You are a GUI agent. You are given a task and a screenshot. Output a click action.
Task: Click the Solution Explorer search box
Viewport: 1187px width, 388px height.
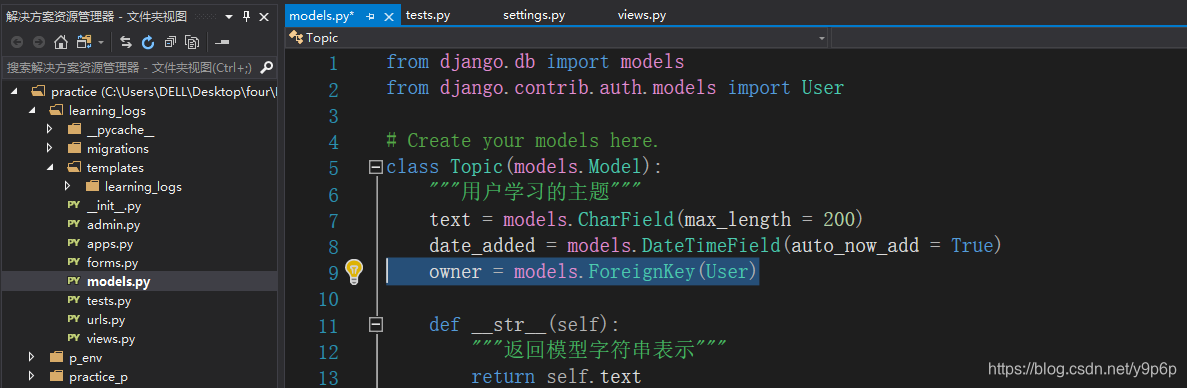130,68
